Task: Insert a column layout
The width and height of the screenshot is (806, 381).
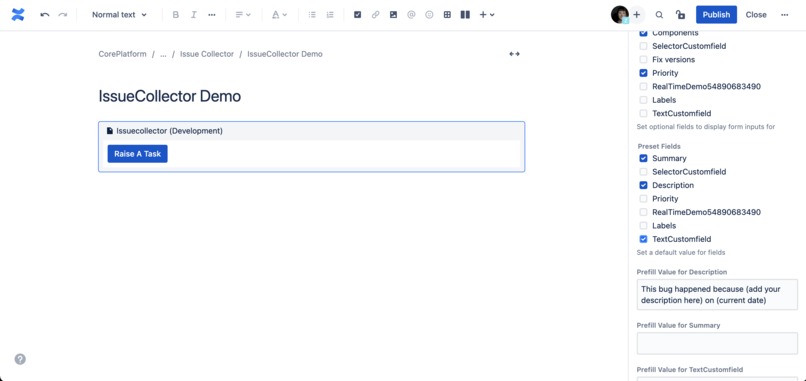Action: (465, 15)
